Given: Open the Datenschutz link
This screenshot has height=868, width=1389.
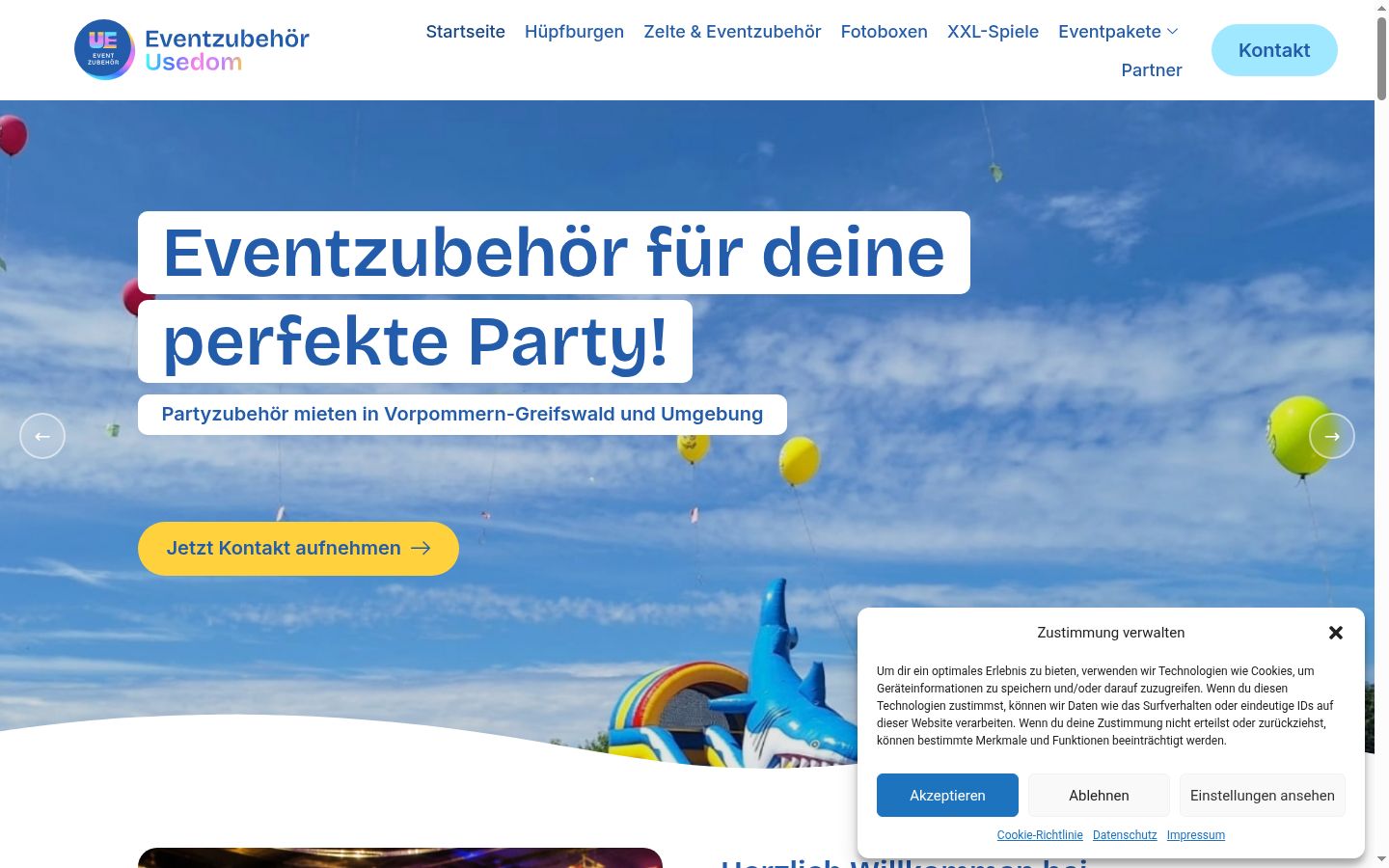Looking at the screenshot, I should coord(1125,835).
